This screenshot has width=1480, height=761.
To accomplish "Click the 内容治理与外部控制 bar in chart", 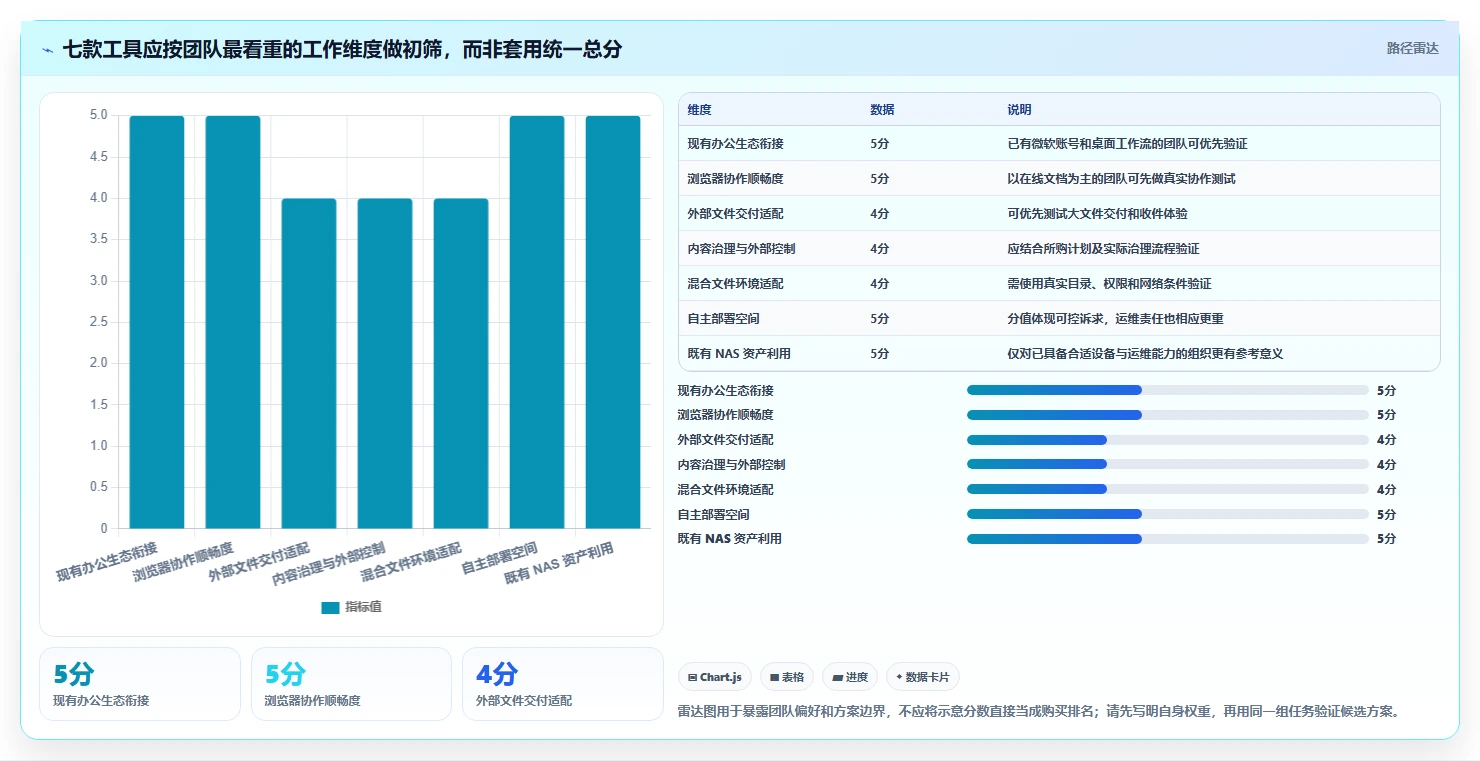I will (385, 363).
